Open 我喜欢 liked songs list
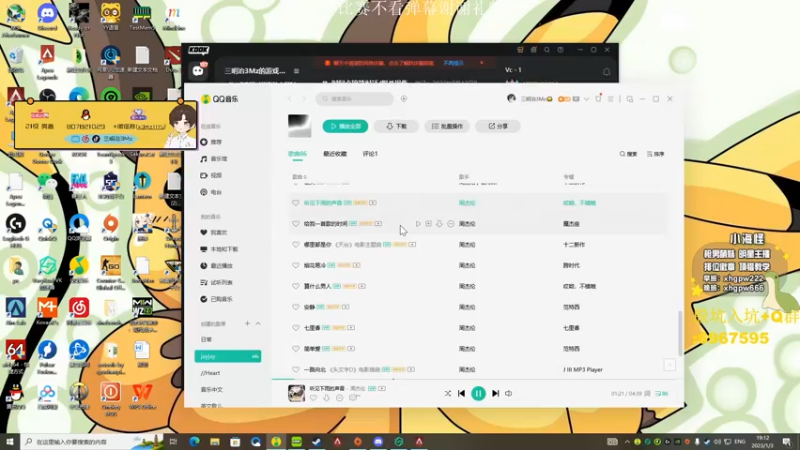Image resolution: width=800 pixels, height=450 pixels. (214, 232)
